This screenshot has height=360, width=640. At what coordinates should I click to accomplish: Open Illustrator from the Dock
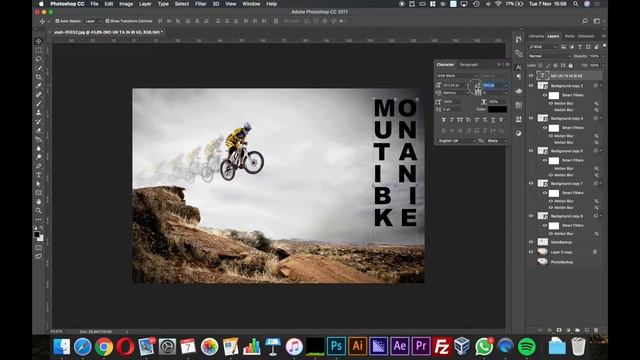coord(358,346)
